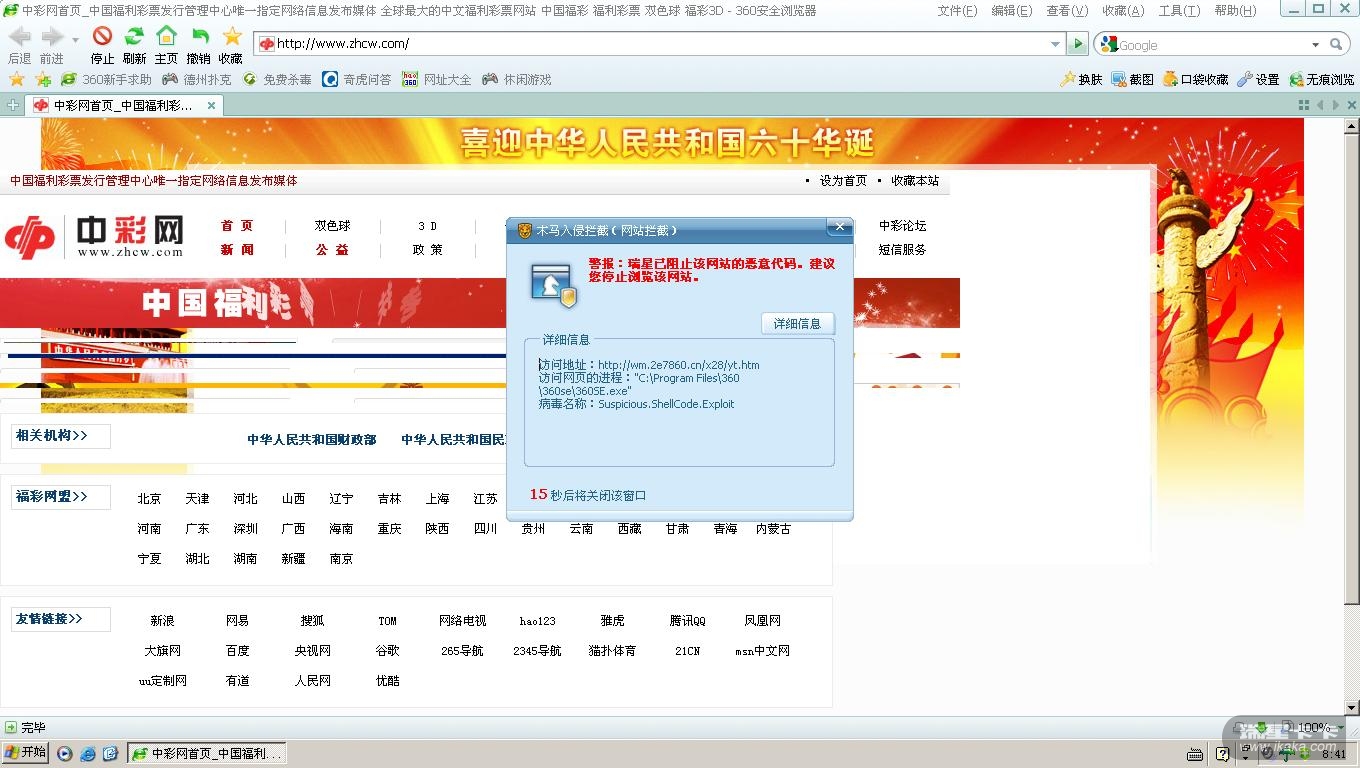Click the 详细信息 button in the alert
The image size is (1360, 768).
[797, 323]
